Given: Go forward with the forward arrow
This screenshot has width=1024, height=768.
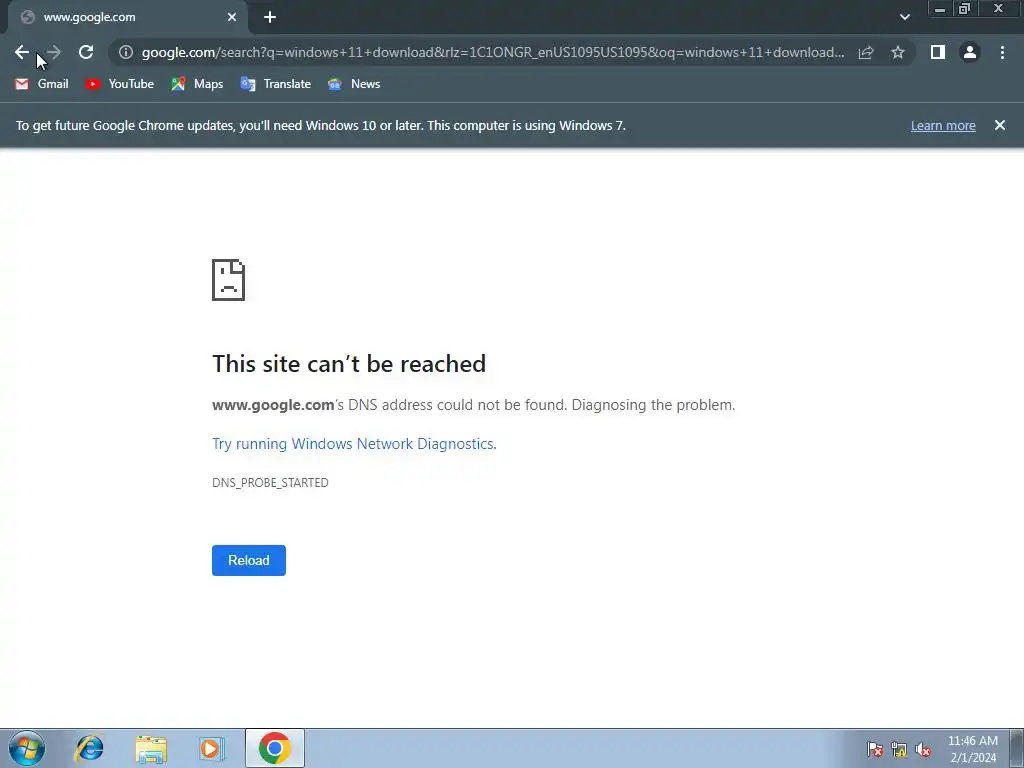Looking at the screenshot, I should click(54, 52).
